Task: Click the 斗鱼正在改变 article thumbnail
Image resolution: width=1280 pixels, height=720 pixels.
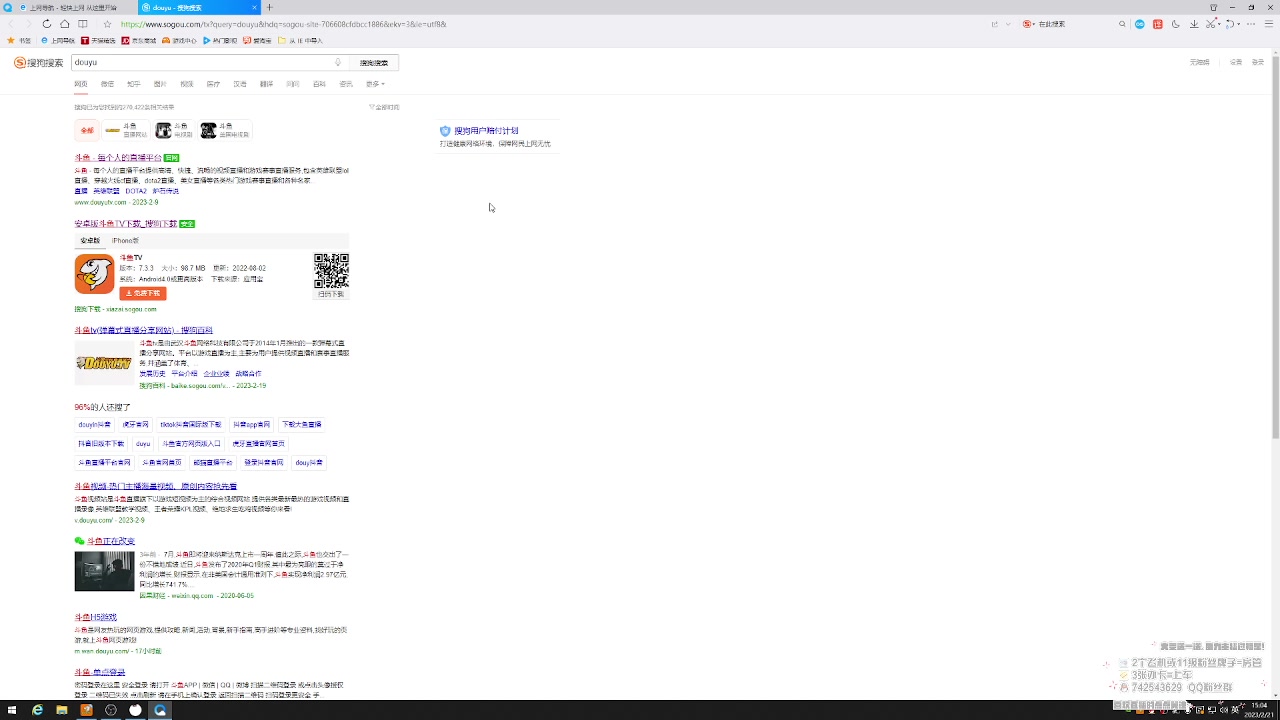Action: (104, 571)
